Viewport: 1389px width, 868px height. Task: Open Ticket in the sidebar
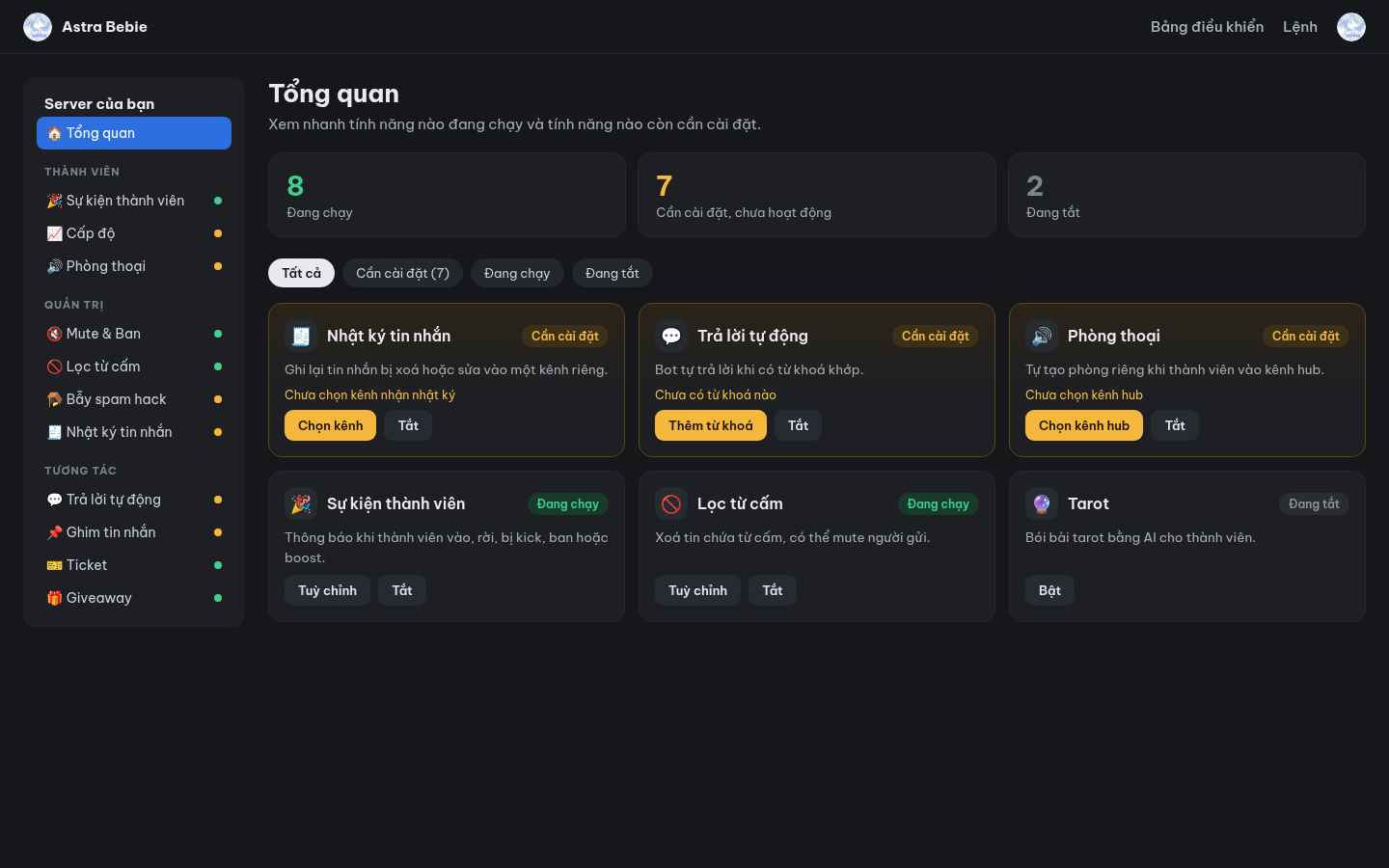(x=134, y=565)
